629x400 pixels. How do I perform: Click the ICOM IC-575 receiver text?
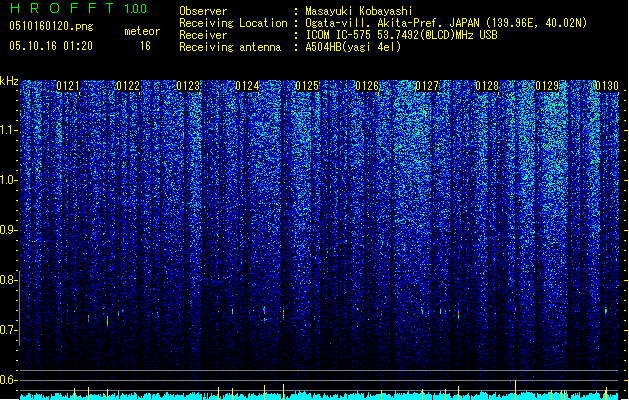click(x=401, y=35)
